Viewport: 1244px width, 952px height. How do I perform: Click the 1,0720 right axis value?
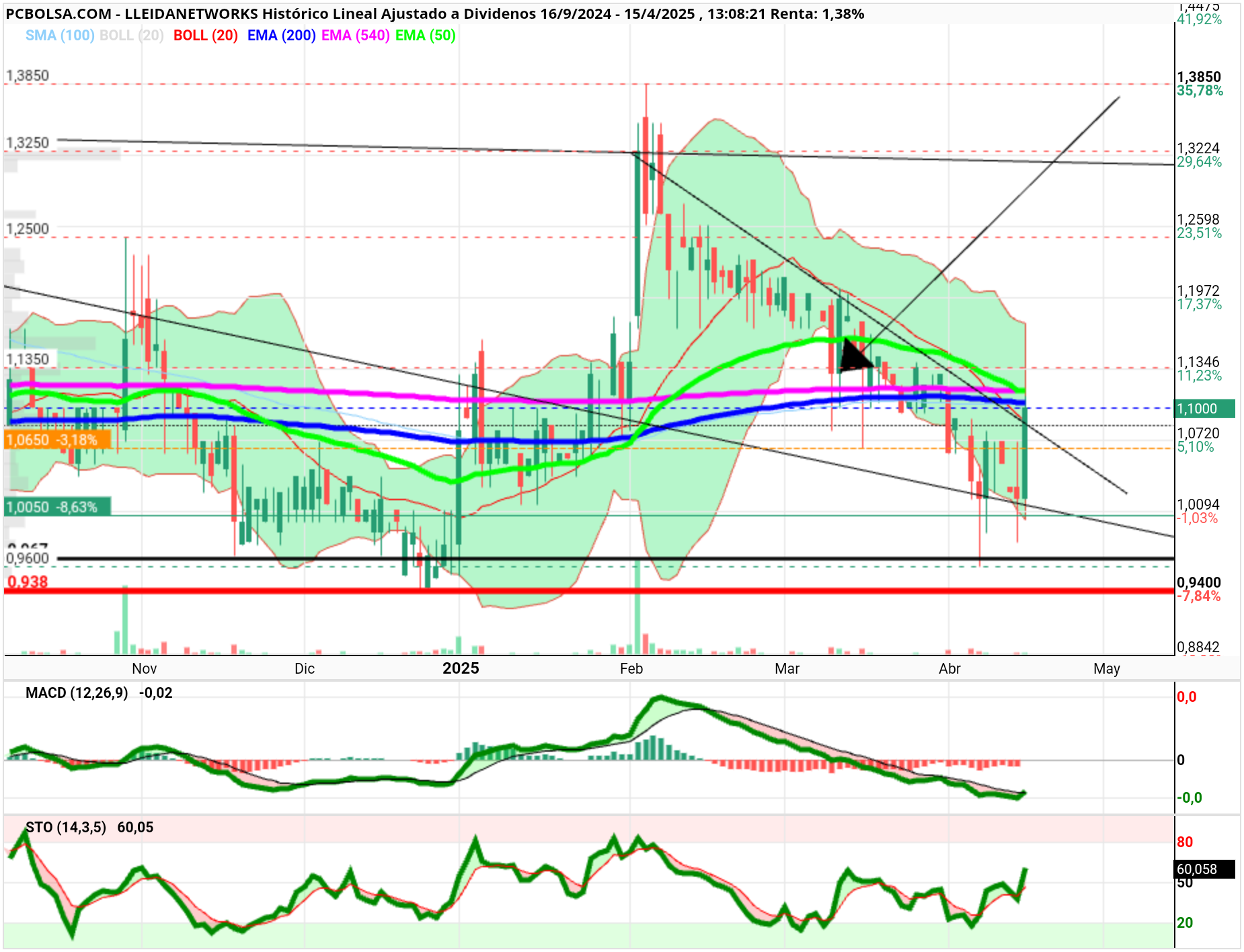(x=1198, y=433)
